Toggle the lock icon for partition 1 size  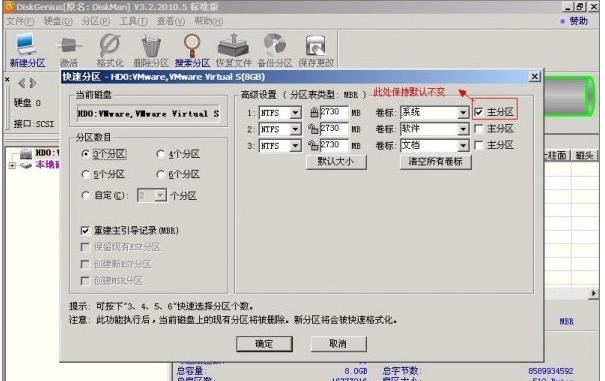tap(314, 112)
